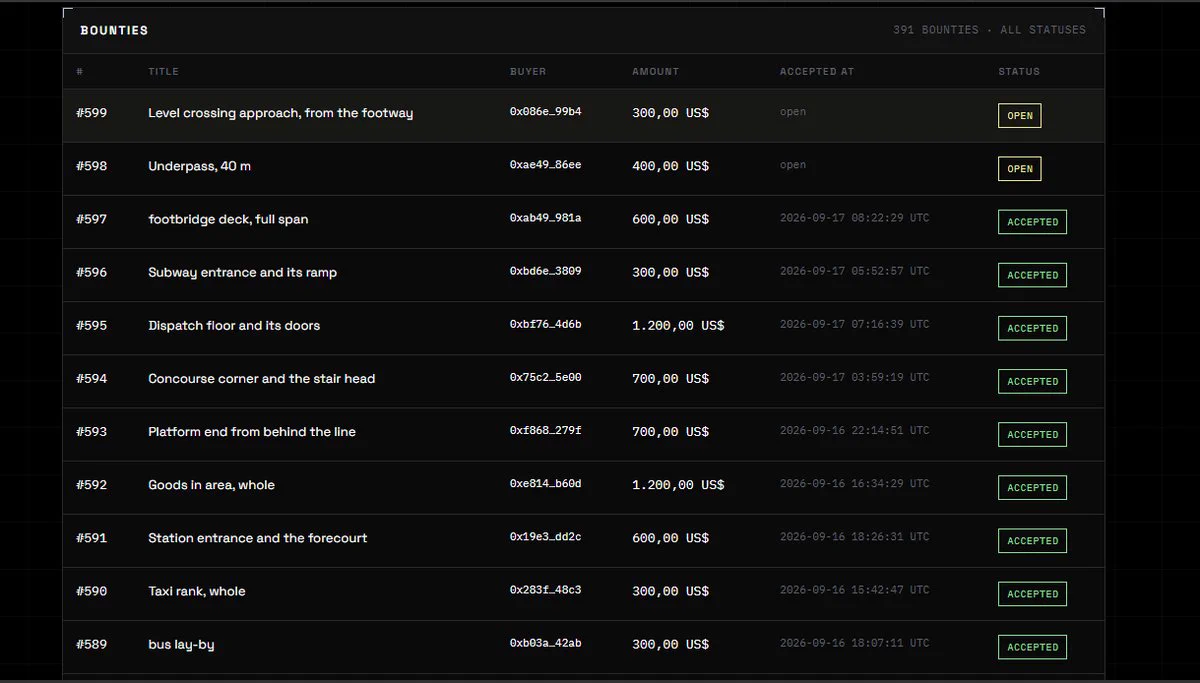The width and height of the screenshot is (1200, 683).
Task: Open the 'Underpass, 40 m' bounty title
Action: point(199,166)
